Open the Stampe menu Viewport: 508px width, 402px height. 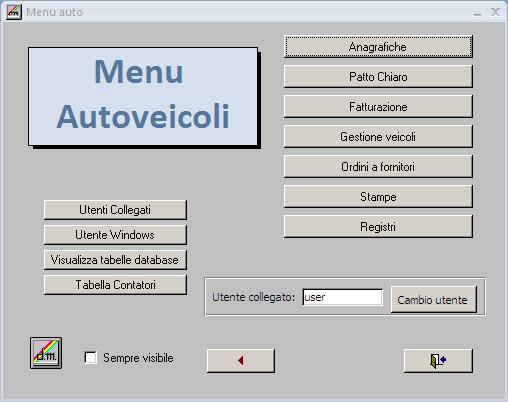[x=378, y=197]
